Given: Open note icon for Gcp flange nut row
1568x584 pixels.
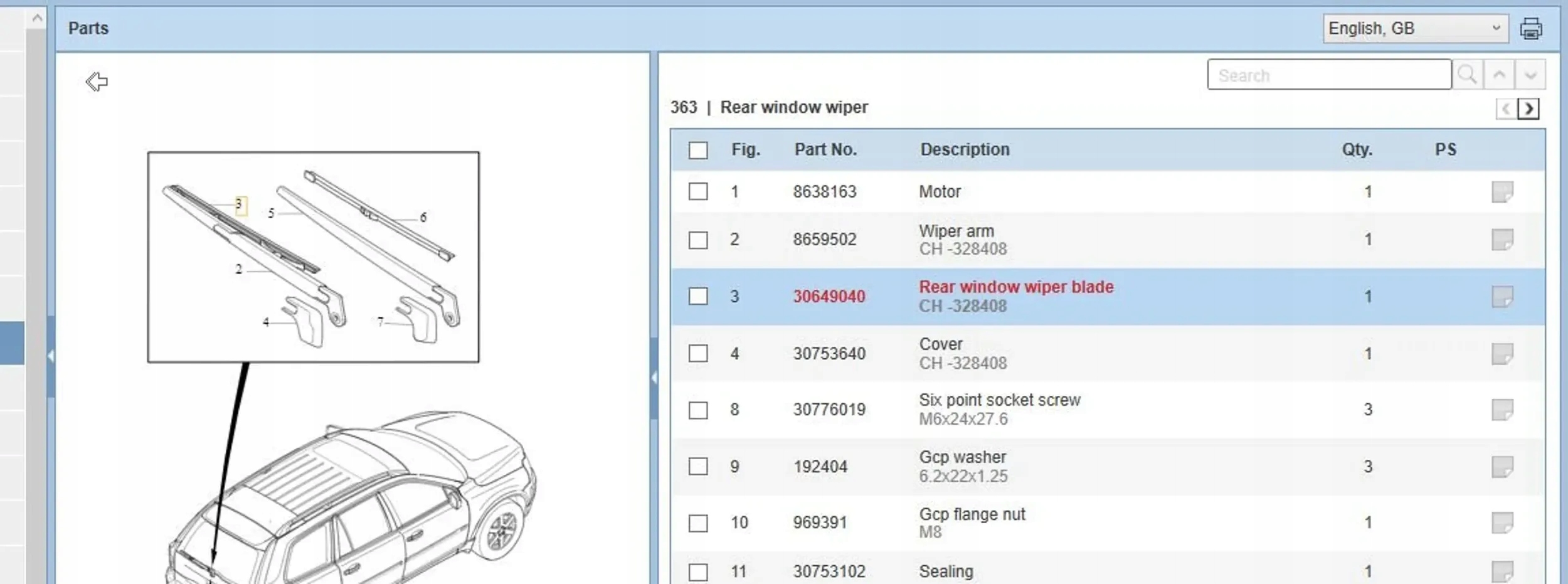Looking at the screenshot, I should point(1502,523).
